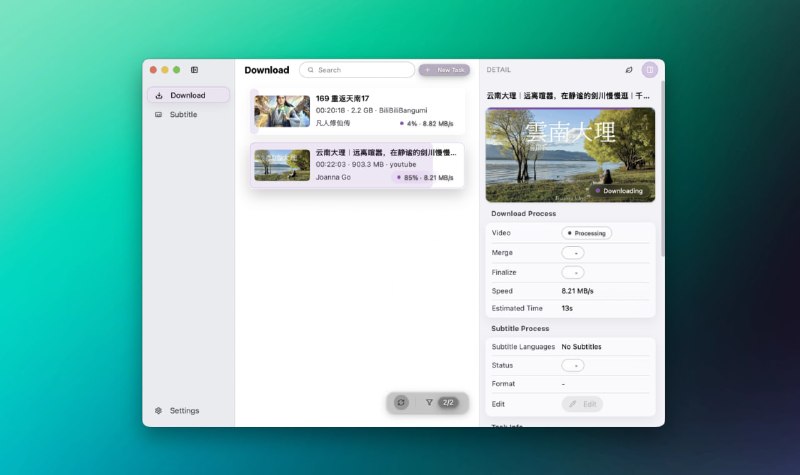Click the leaf icon in the Detail header

point(629,70)
